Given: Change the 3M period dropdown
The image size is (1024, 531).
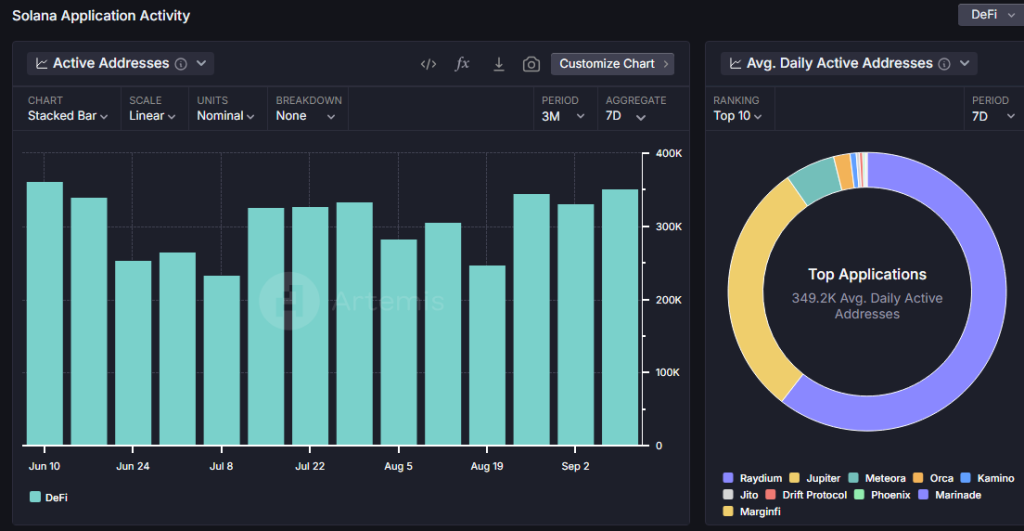Looking at the screenshot, I should tap(563, 116).
